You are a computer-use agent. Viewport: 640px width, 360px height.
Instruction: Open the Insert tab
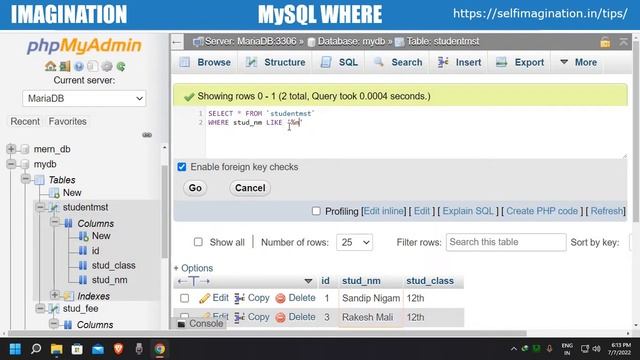[460, 62]
